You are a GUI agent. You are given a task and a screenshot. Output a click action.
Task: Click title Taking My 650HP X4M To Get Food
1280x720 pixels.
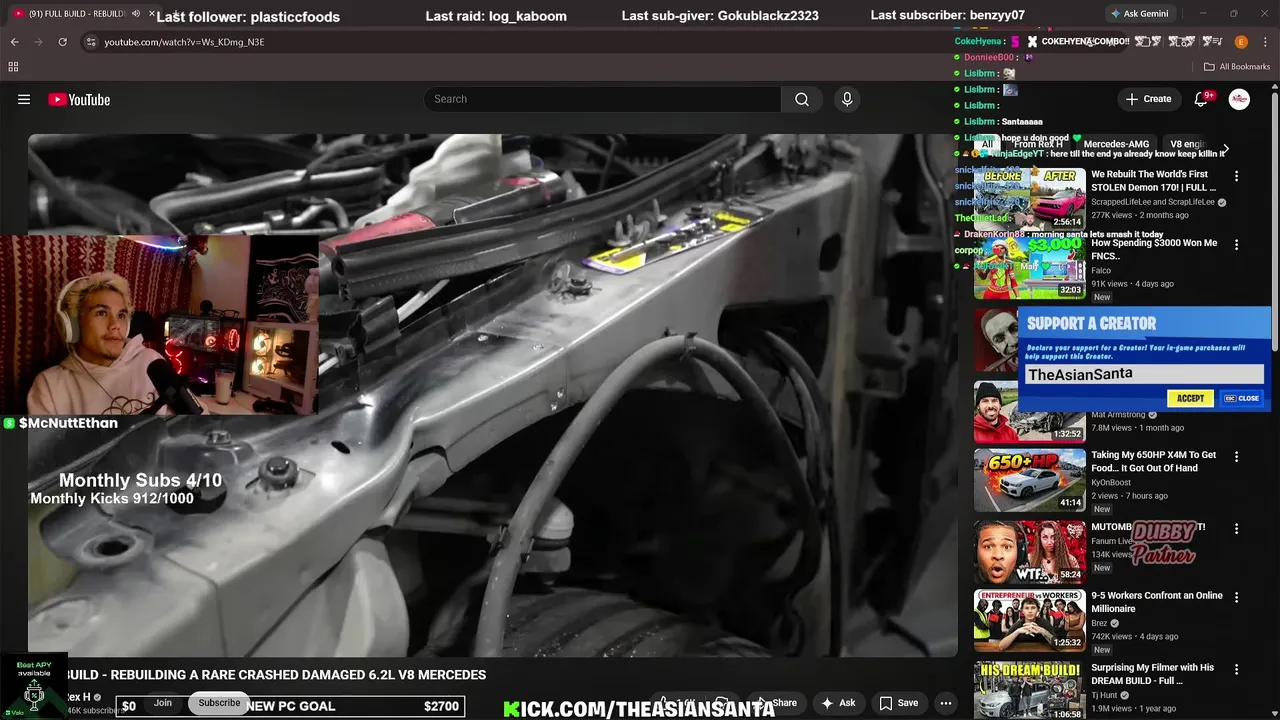click(1154, 461)
